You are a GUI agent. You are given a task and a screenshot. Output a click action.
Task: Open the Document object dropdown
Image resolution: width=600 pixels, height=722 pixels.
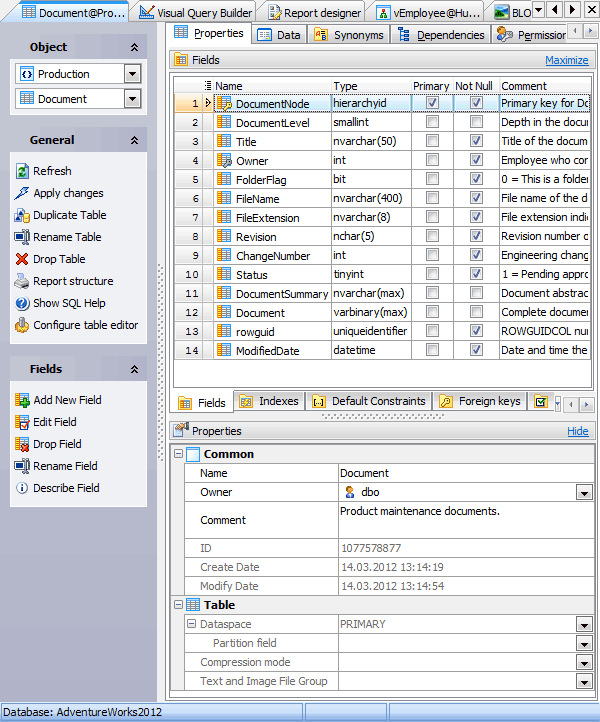pyautogui.click(x=132, y=99)
